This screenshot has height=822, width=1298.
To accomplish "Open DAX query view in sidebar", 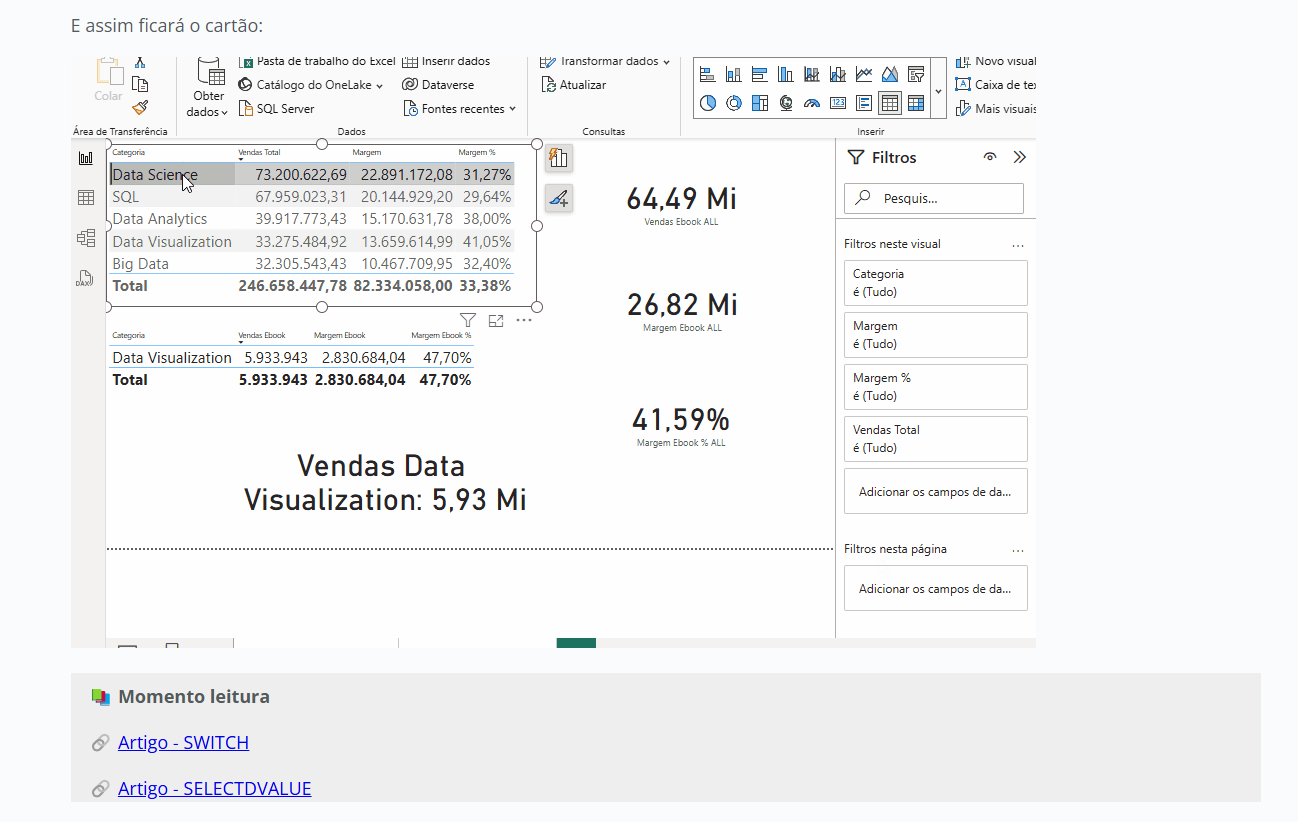I will pos(86,279).
